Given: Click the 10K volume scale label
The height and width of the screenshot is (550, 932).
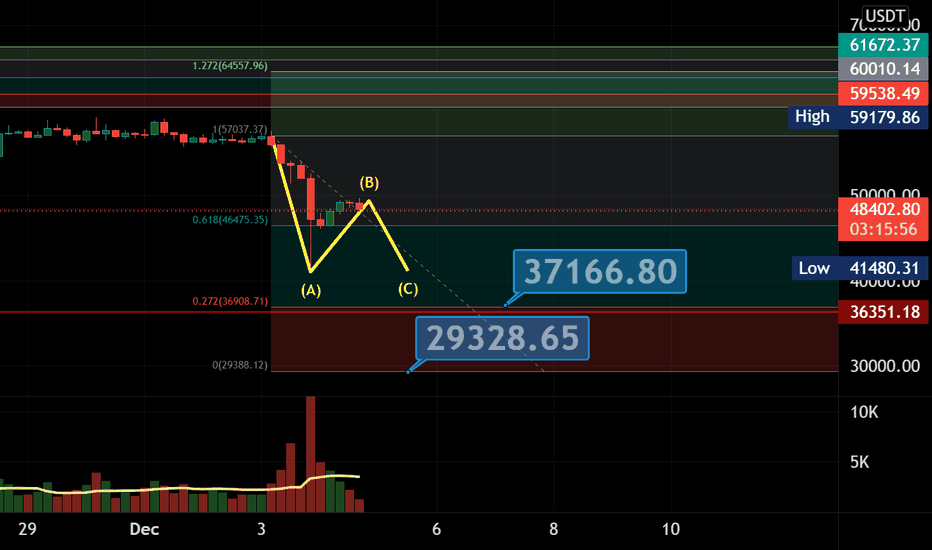Looking at the screenshot, I should pyautogui.click(x=864, y=412).
